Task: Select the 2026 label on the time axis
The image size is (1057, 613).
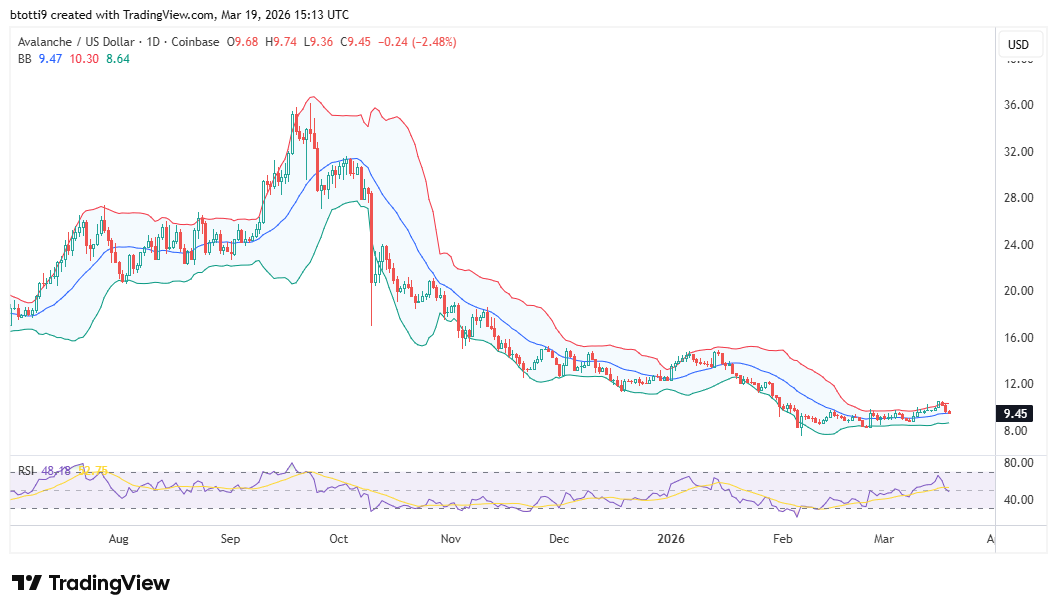Action: (x=670, y=539)
